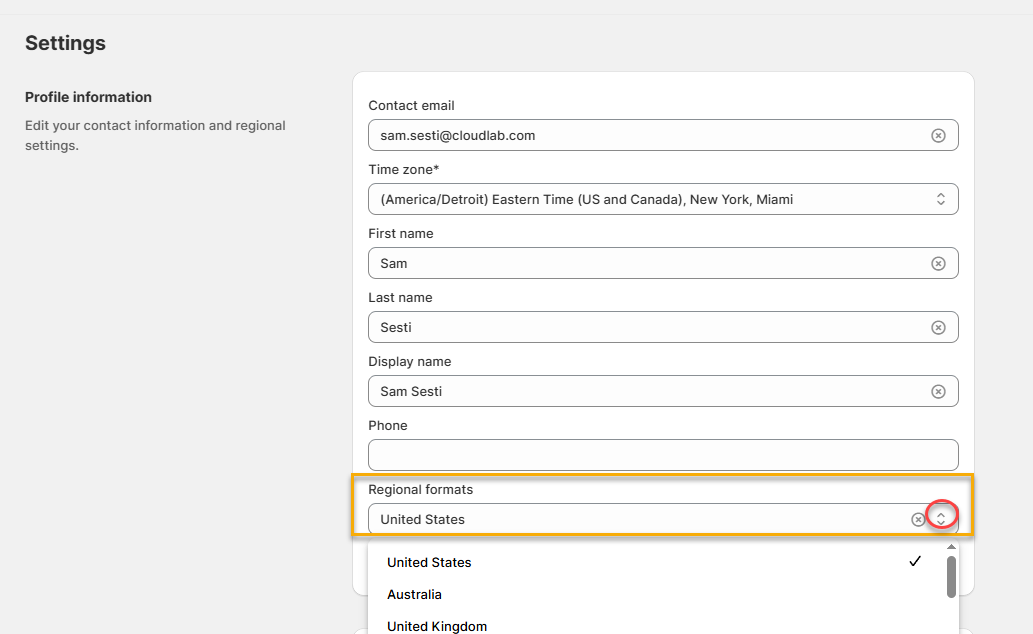The height and width of the screenshot is (634, 1033).
Task: Clear the First name field
Action: [x=938, y=263]
